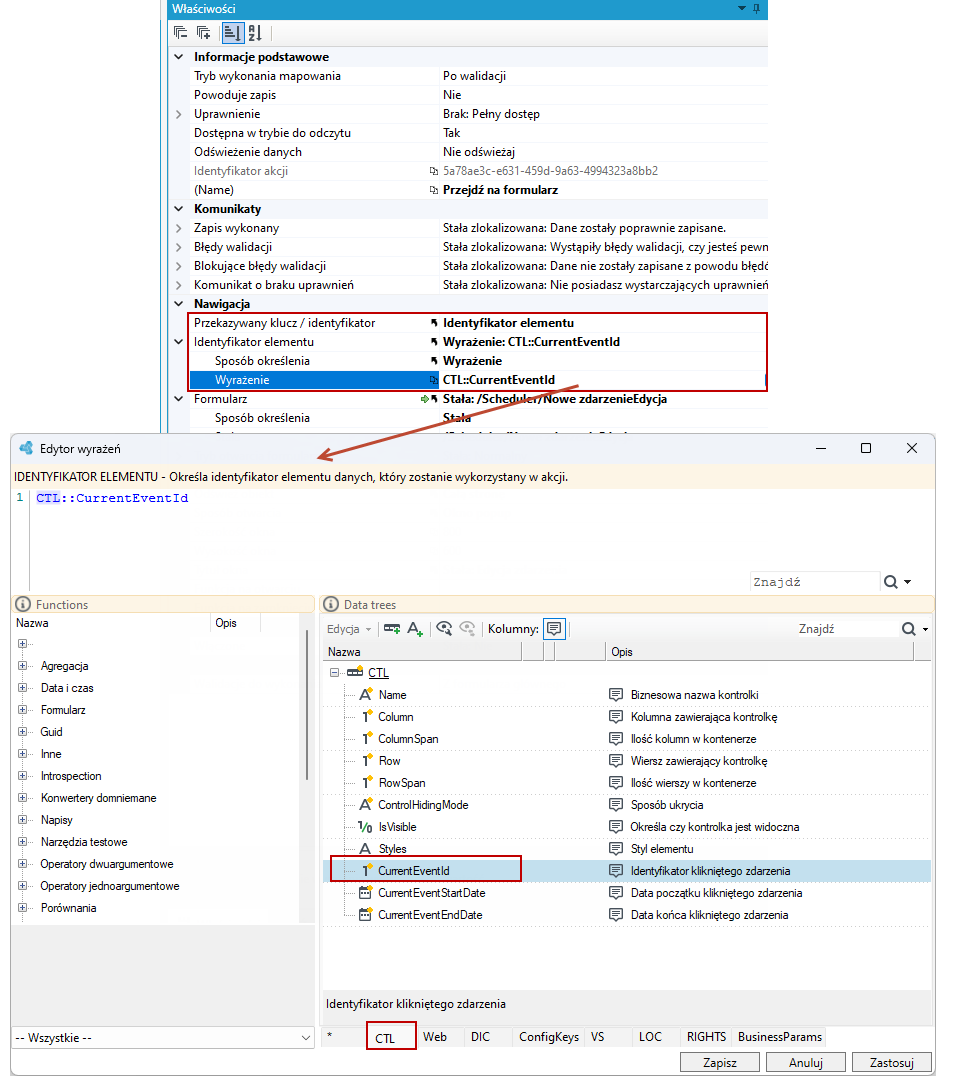Click the info icon beside Functions header

coord(23,604)
